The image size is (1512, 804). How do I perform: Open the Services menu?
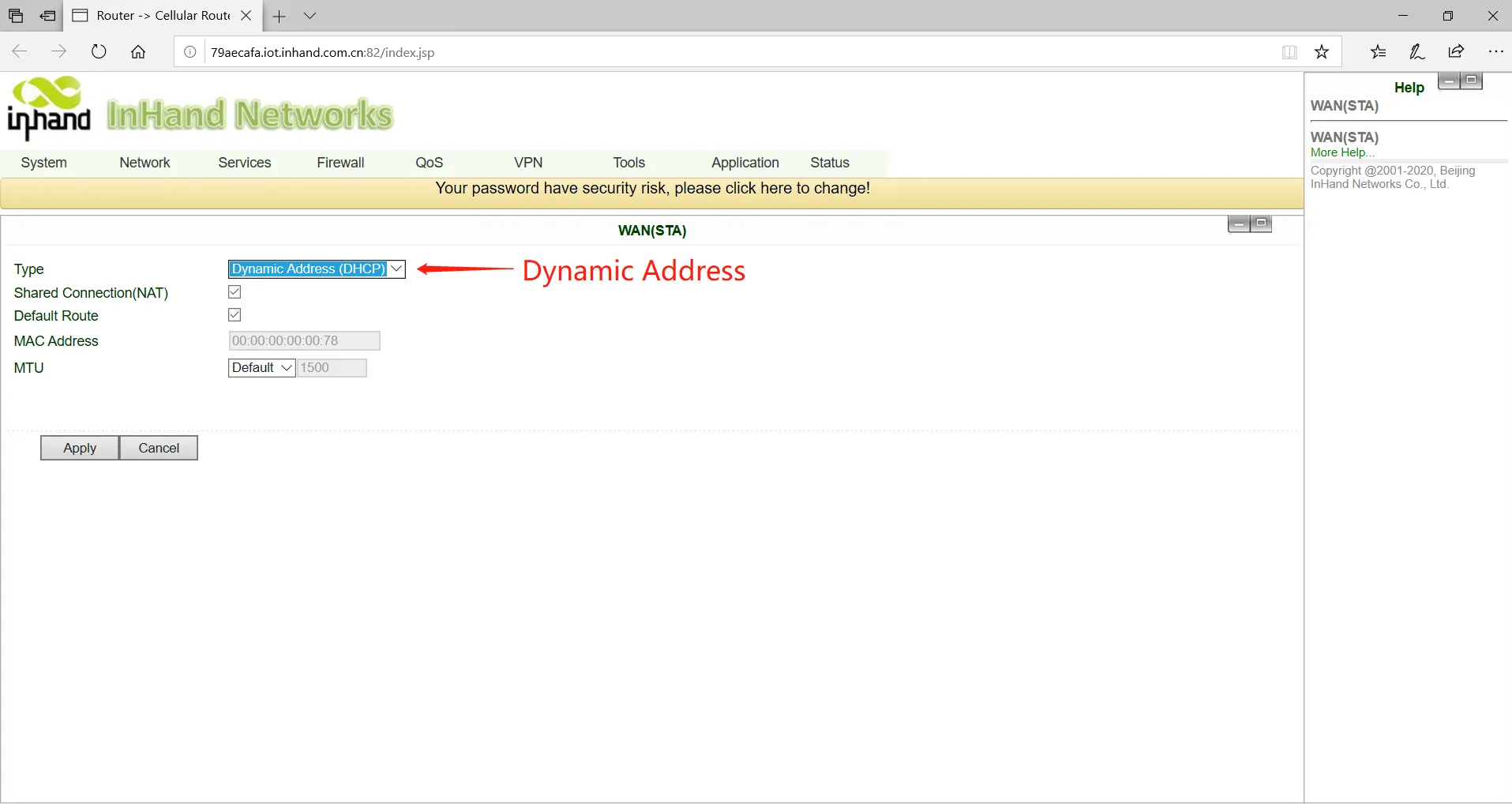245,163
